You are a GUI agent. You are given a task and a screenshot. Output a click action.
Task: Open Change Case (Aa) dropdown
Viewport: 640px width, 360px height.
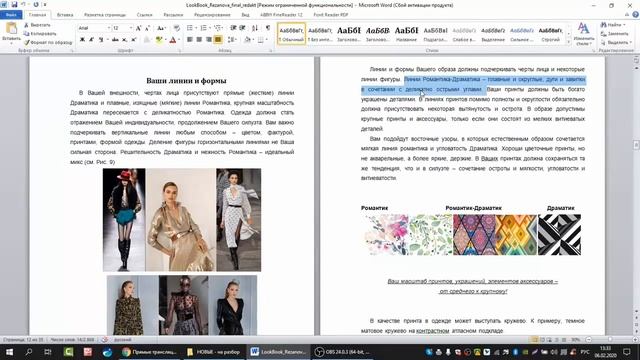point(161,28)
